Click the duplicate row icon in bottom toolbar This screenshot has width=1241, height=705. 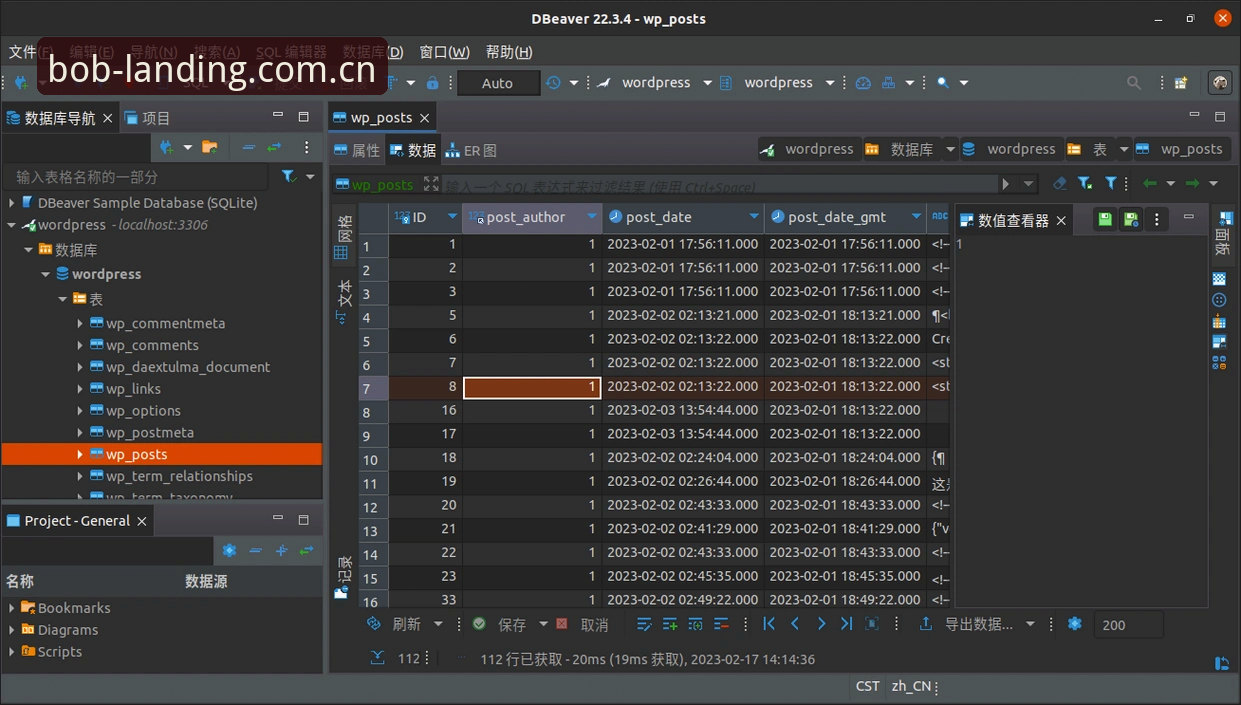click(x=695, y=624)
